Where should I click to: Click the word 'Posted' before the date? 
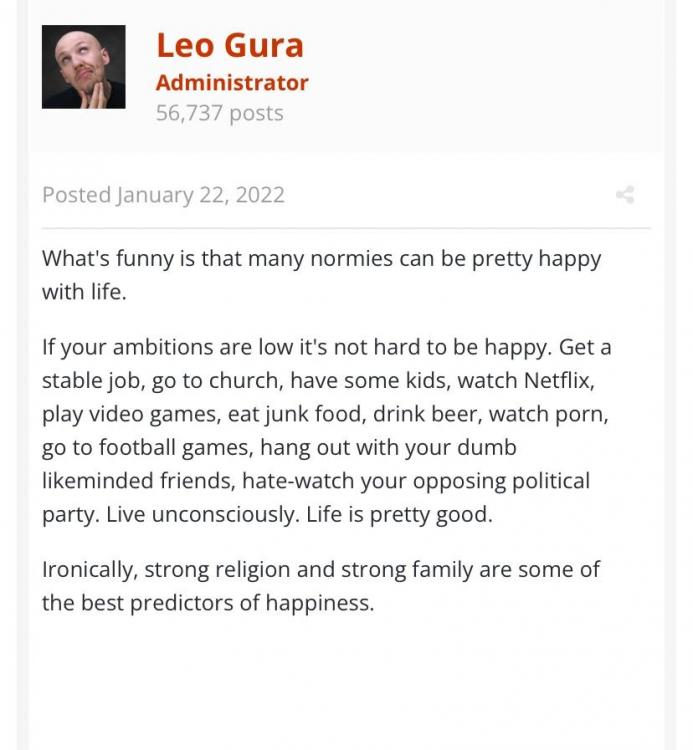tap(77, 195)
